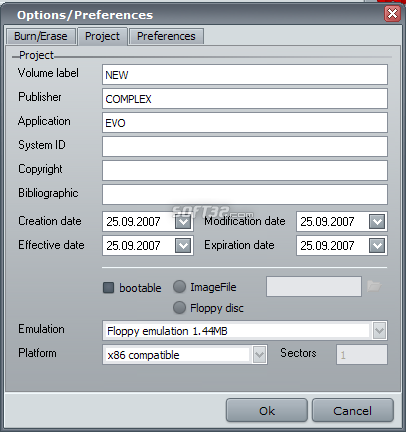Screen dimensions: 406x432
Task: Click the empty System ID field
Action: (x=245, y=147)
